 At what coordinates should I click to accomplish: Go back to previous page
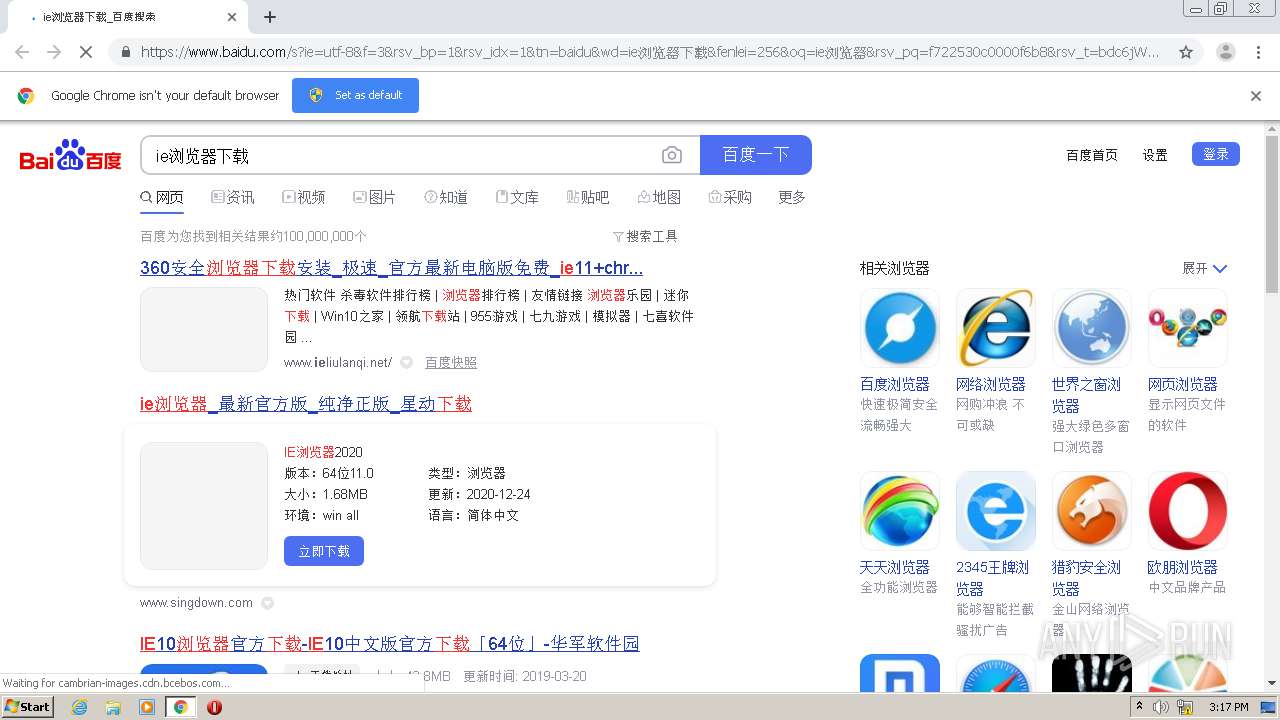point(22,52)
